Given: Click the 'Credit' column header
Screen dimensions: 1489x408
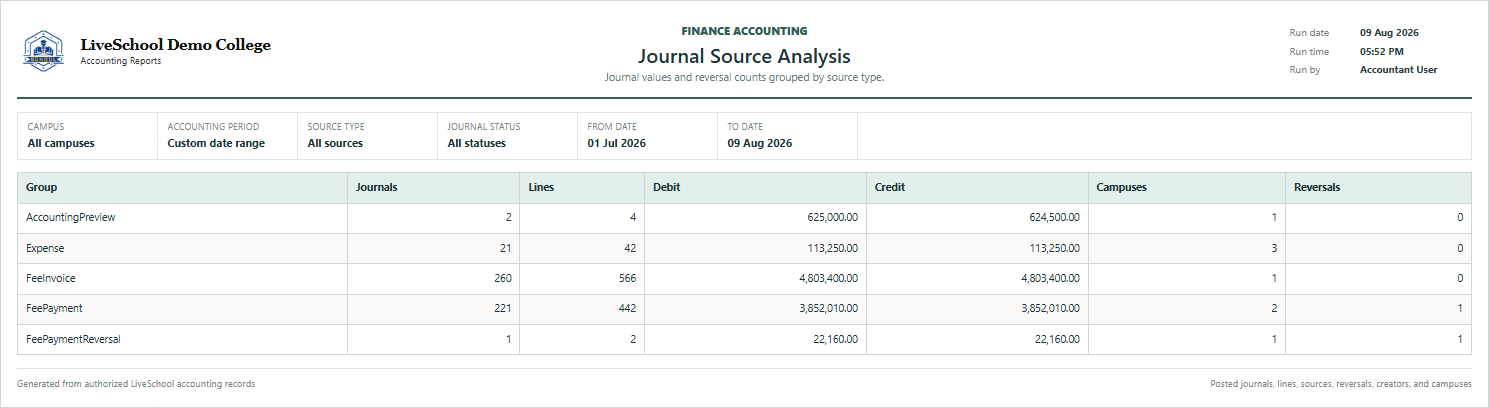Looking at the screenshot, I should [977, 188].
